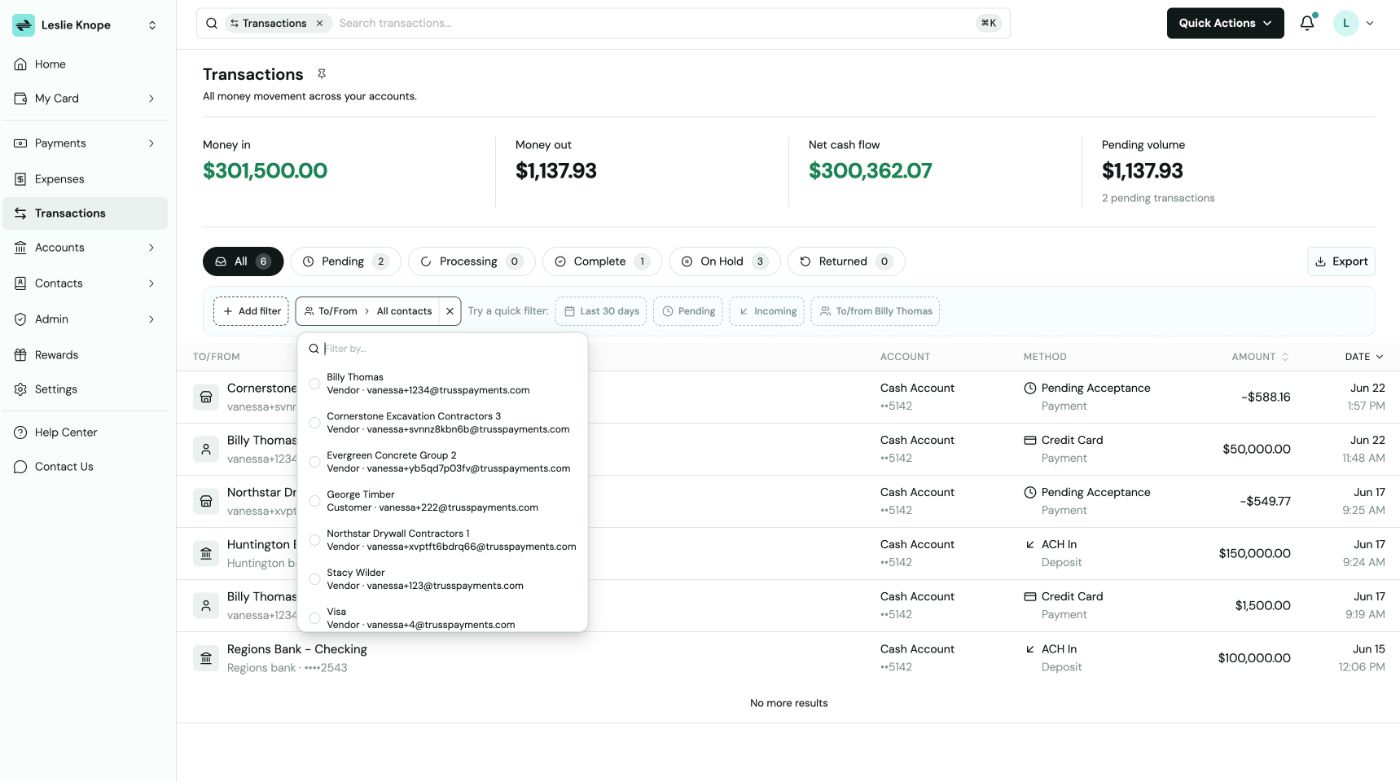This screenshot has width=1400, height=782.
Task: Click the Rewards gift icon in the sidebar
Action: pos(20,355)
